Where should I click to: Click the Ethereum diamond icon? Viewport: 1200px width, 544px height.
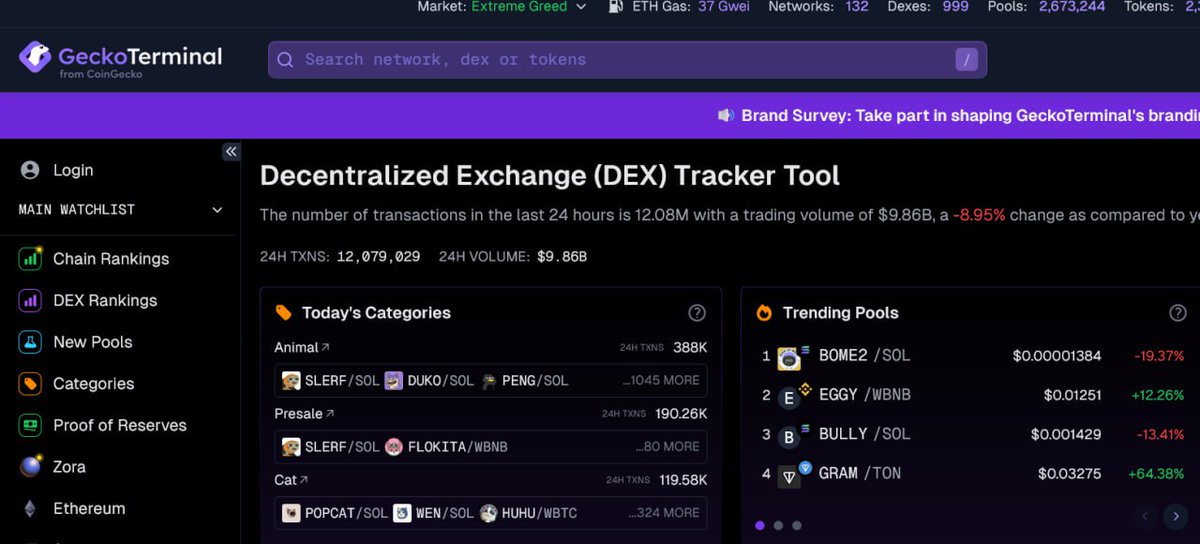tap(30, 509)
